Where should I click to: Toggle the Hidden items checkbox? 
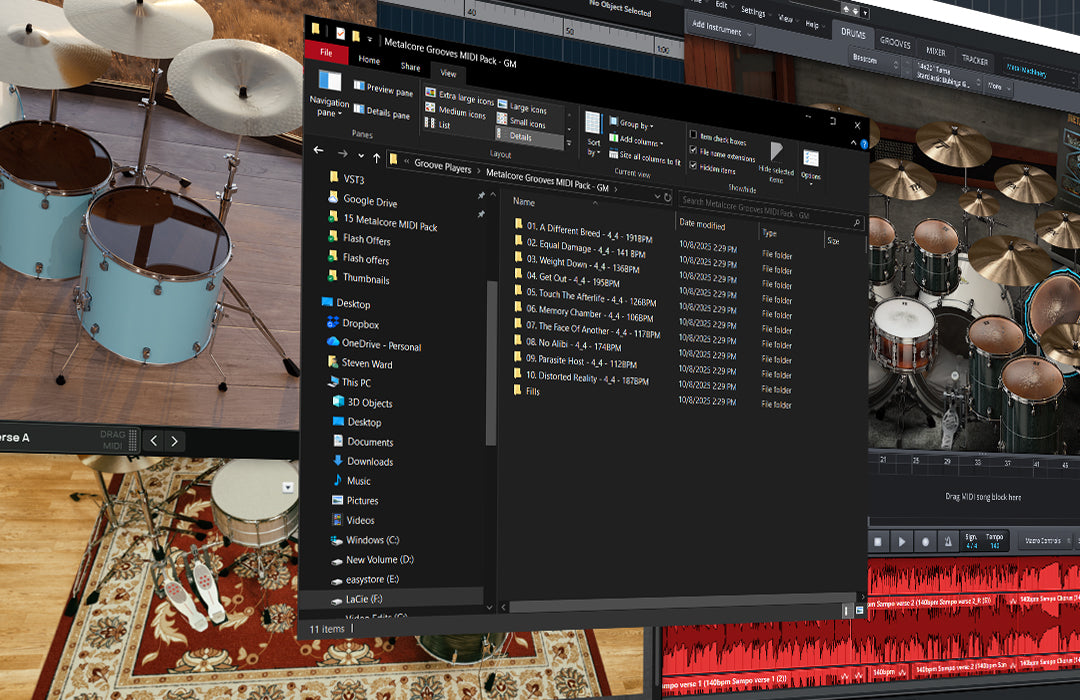pyautogui.click(x=694, y=166)
